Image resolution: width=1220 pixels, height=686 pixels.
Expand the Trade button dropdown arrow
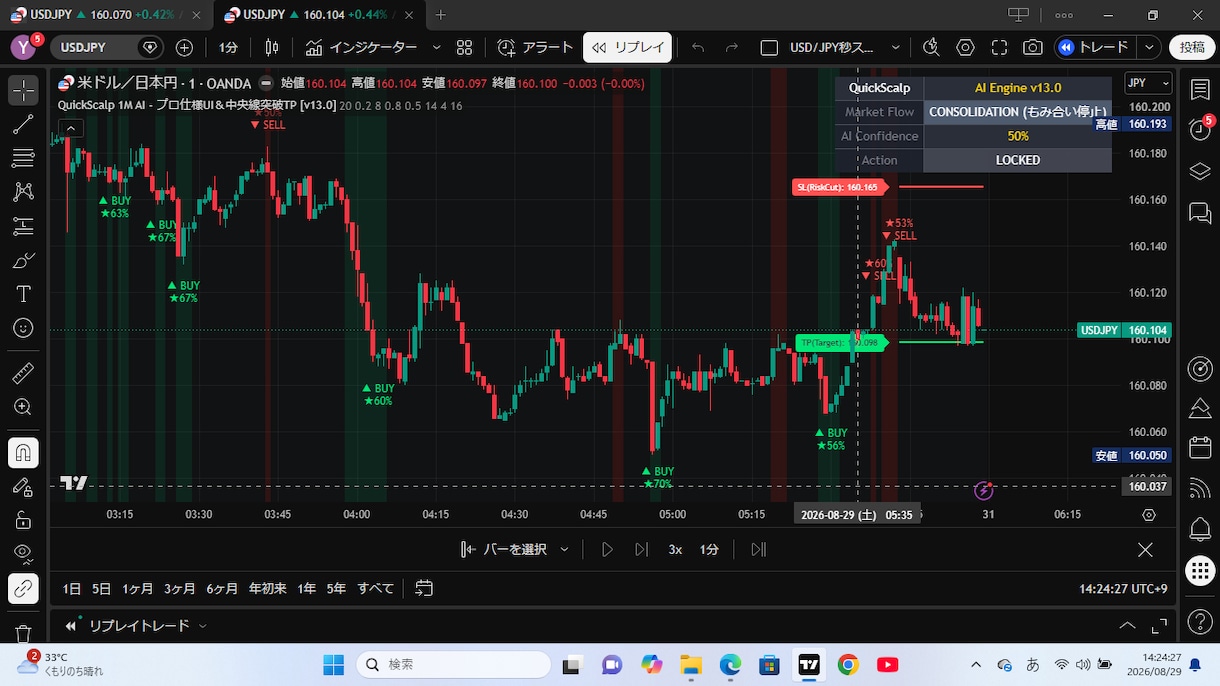[1150, 47]
